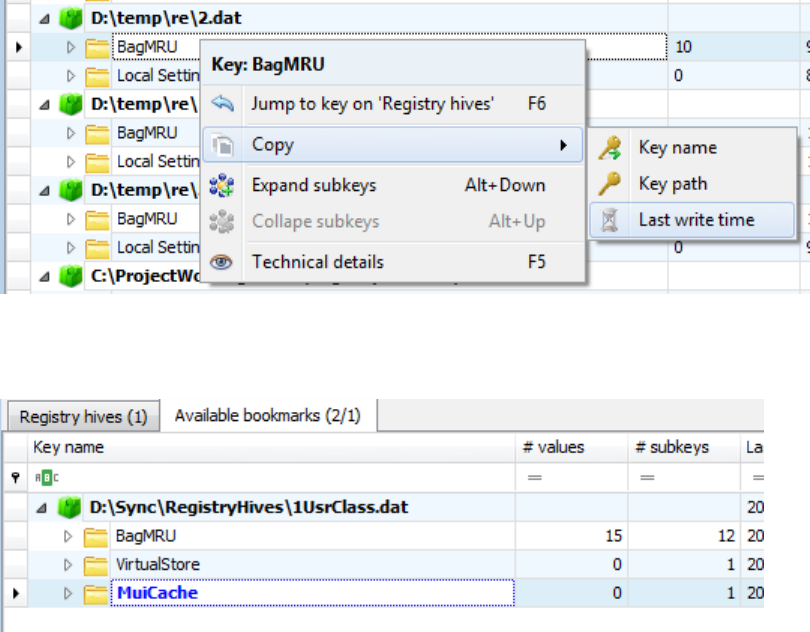The width and height of the screenshot is (810, 632).
Task: Expand BagMRU under 1UsrClass.dat
Action: click(68, 537)
